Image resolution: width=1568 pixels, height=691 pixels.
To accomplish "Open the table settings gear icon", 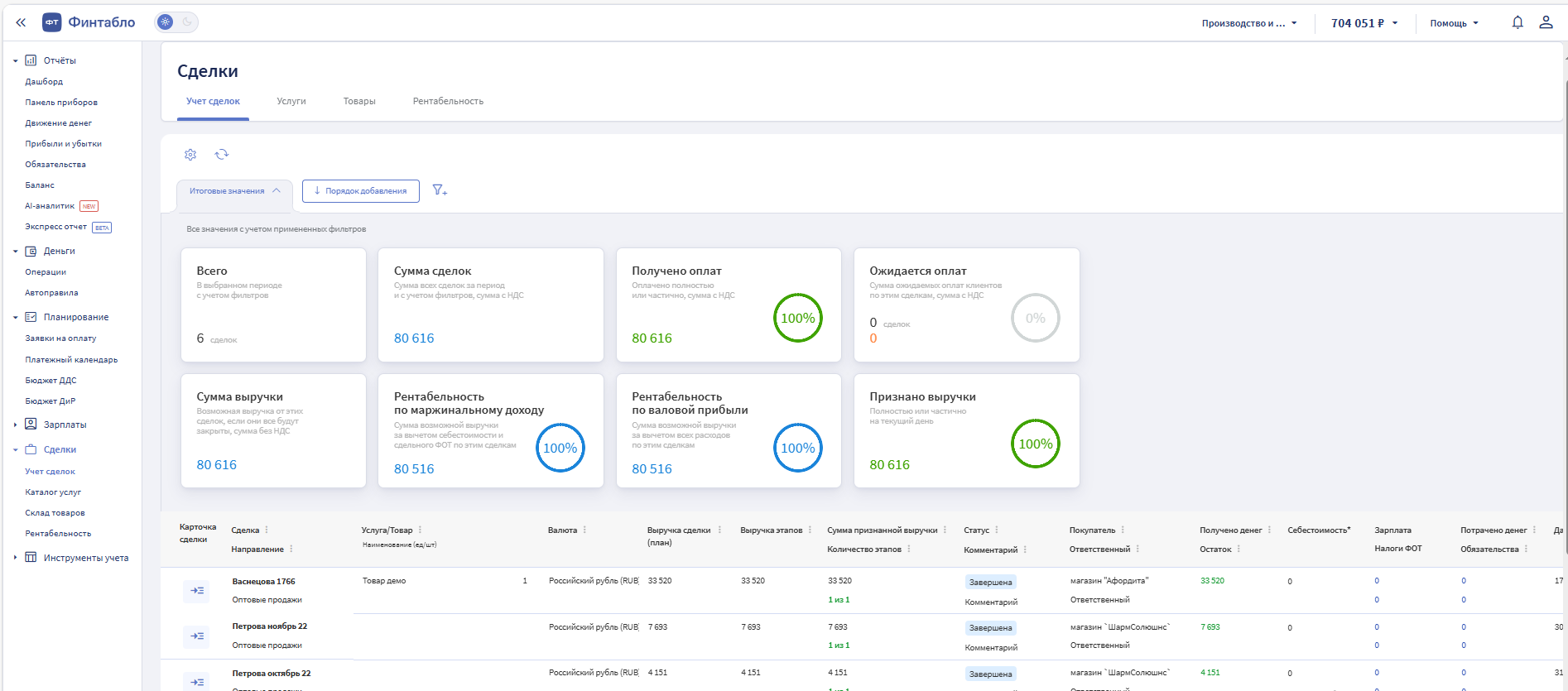I will [x=190, y=155].
